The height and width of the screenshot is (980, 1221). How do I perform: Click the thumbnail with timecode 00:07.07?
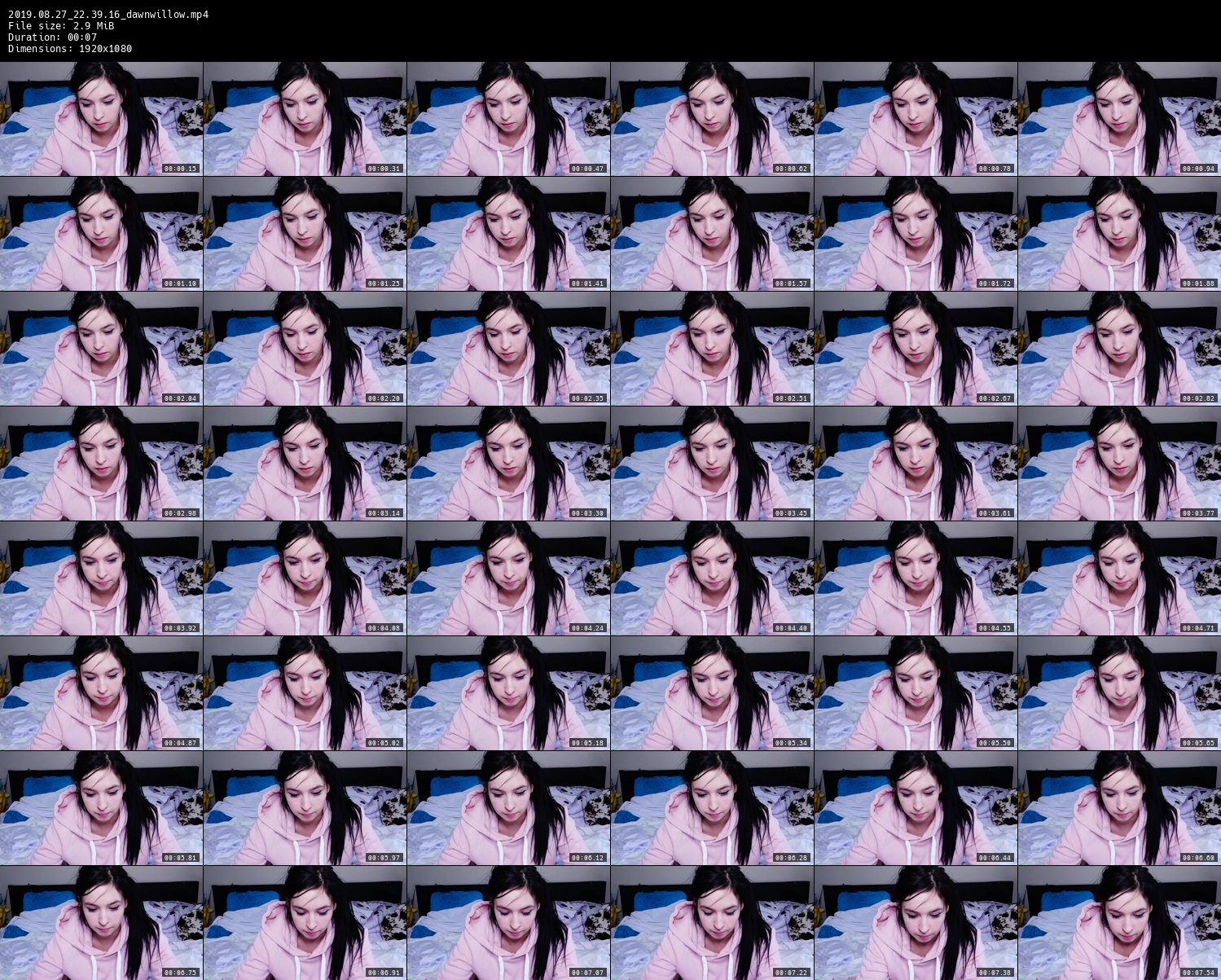(x=508, y=923)
